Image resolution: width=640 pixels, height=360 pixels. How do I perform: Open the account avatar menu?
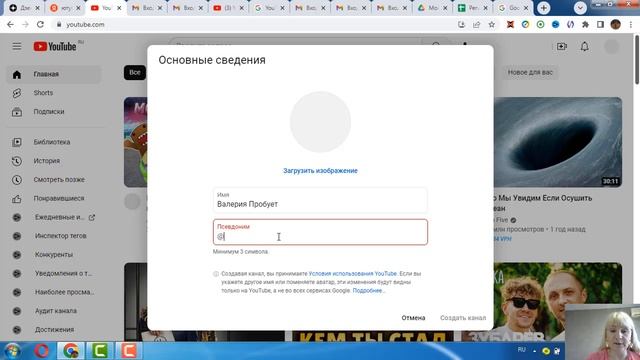(611, 47)
